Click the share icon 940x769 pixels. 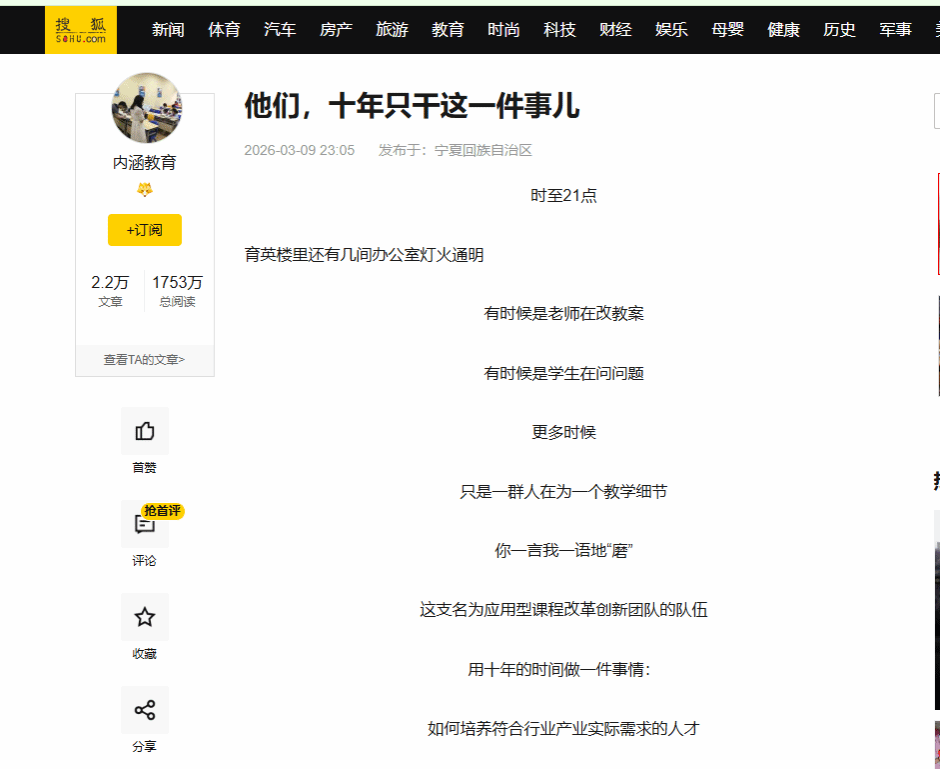point(145,710)
